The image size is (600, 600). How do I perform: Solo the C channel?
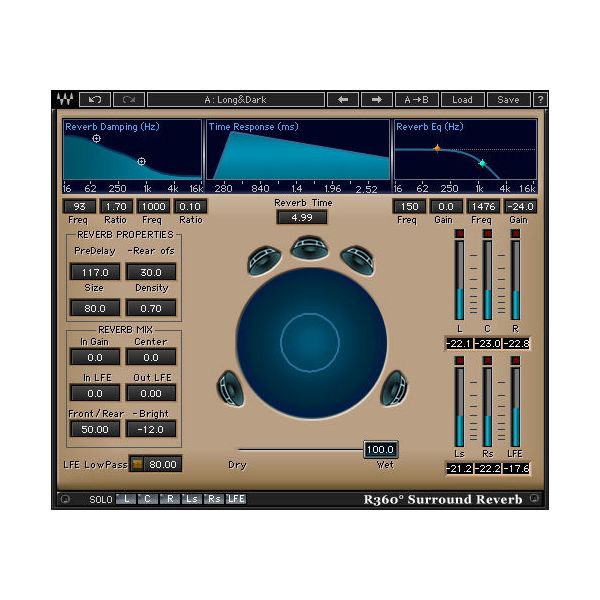click(x=148, y=499)
